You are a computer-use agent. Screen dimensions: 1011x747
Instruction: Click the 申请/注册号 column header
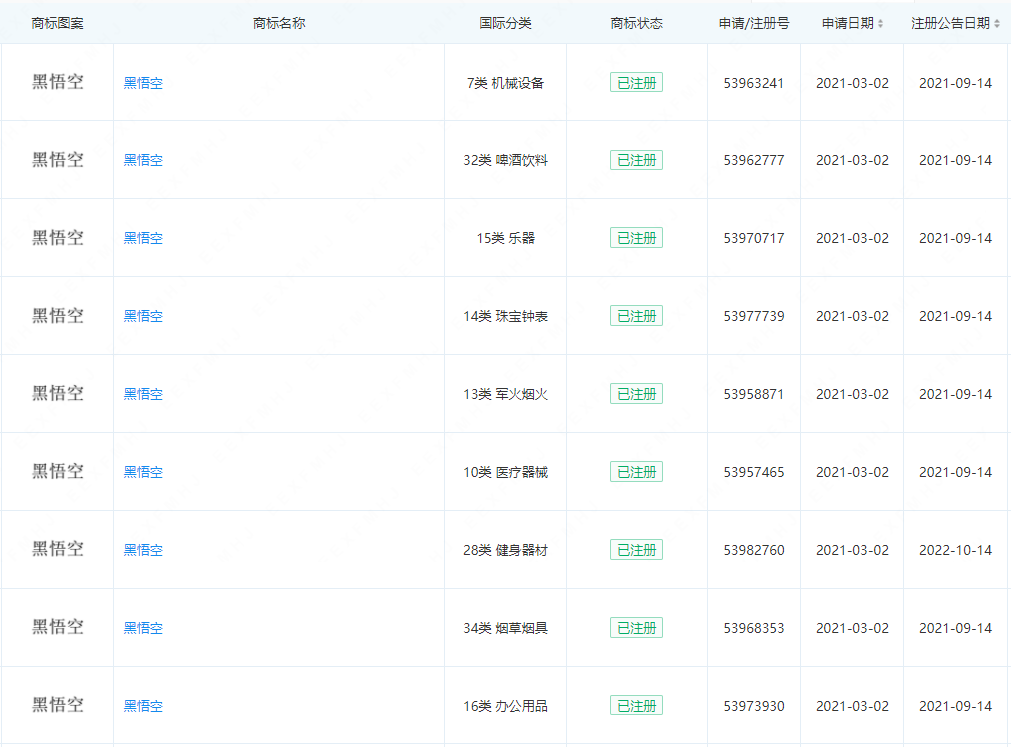pos(754,24)
